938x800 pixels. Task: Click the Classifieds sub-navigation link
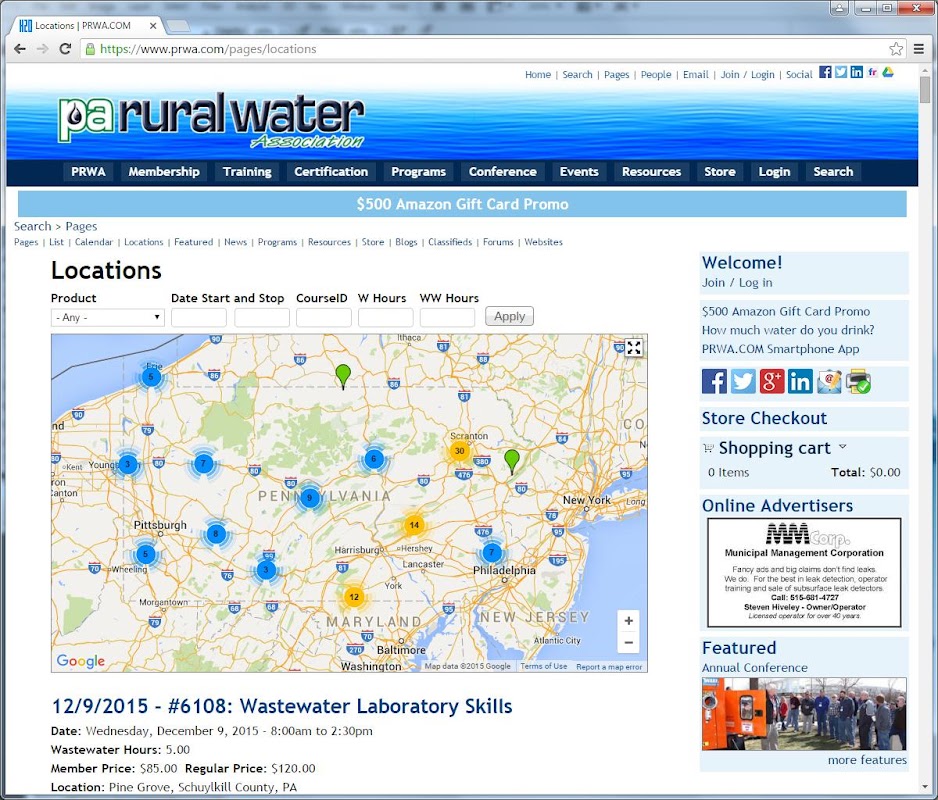pos(450,242)
